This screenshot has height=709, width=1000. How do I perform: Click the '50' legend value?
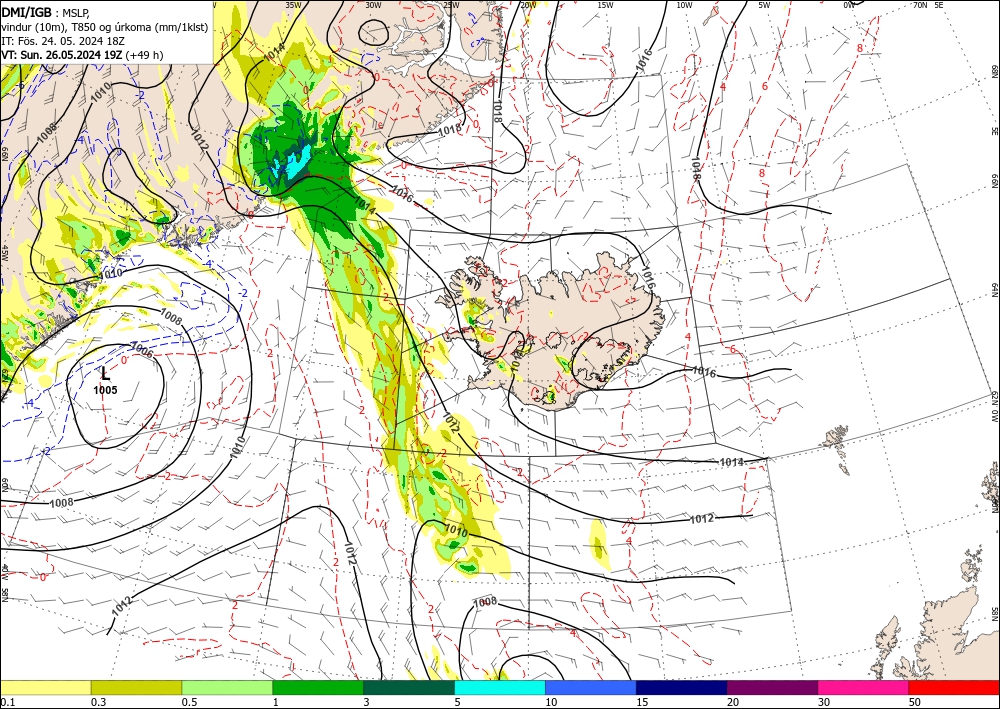pyautogui.click(x=915, y=702)
